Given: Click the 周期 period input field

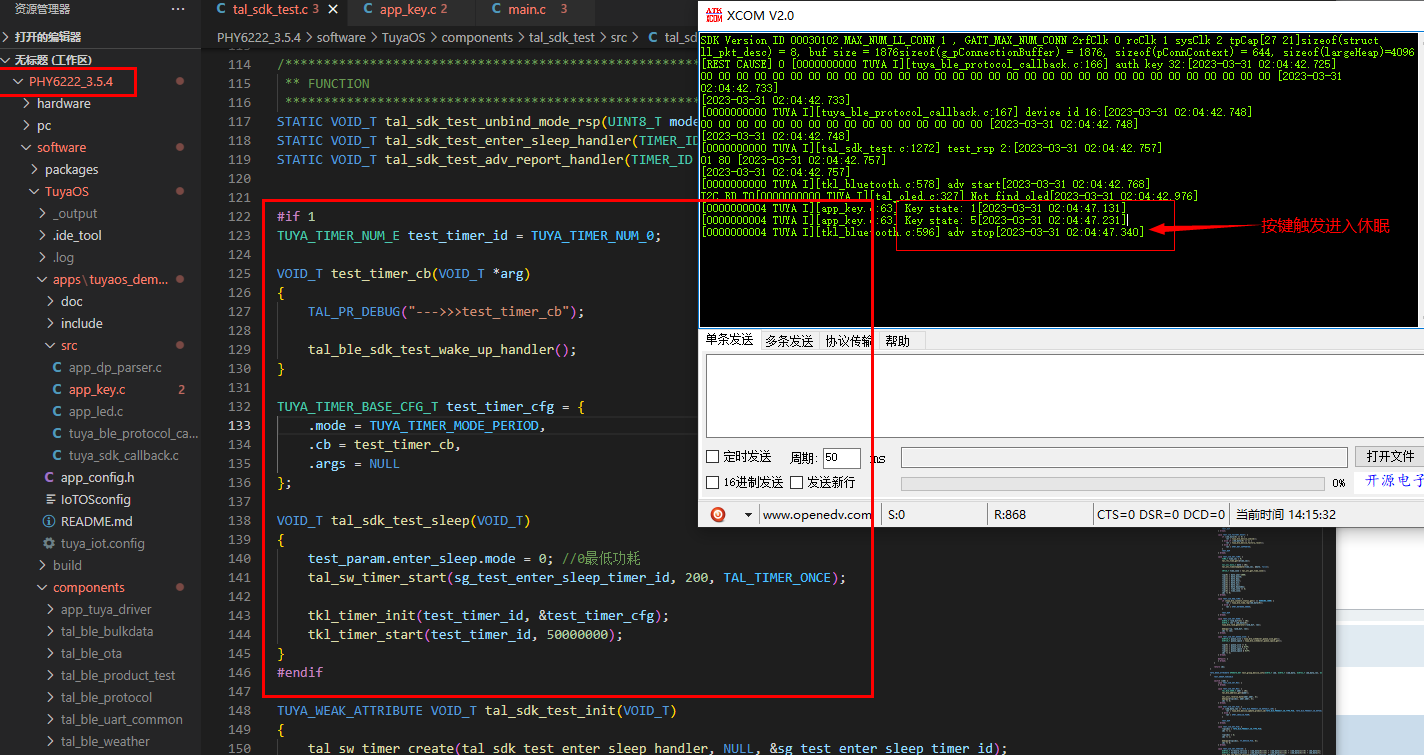Looking at the screenshot, I should (841, 458).
